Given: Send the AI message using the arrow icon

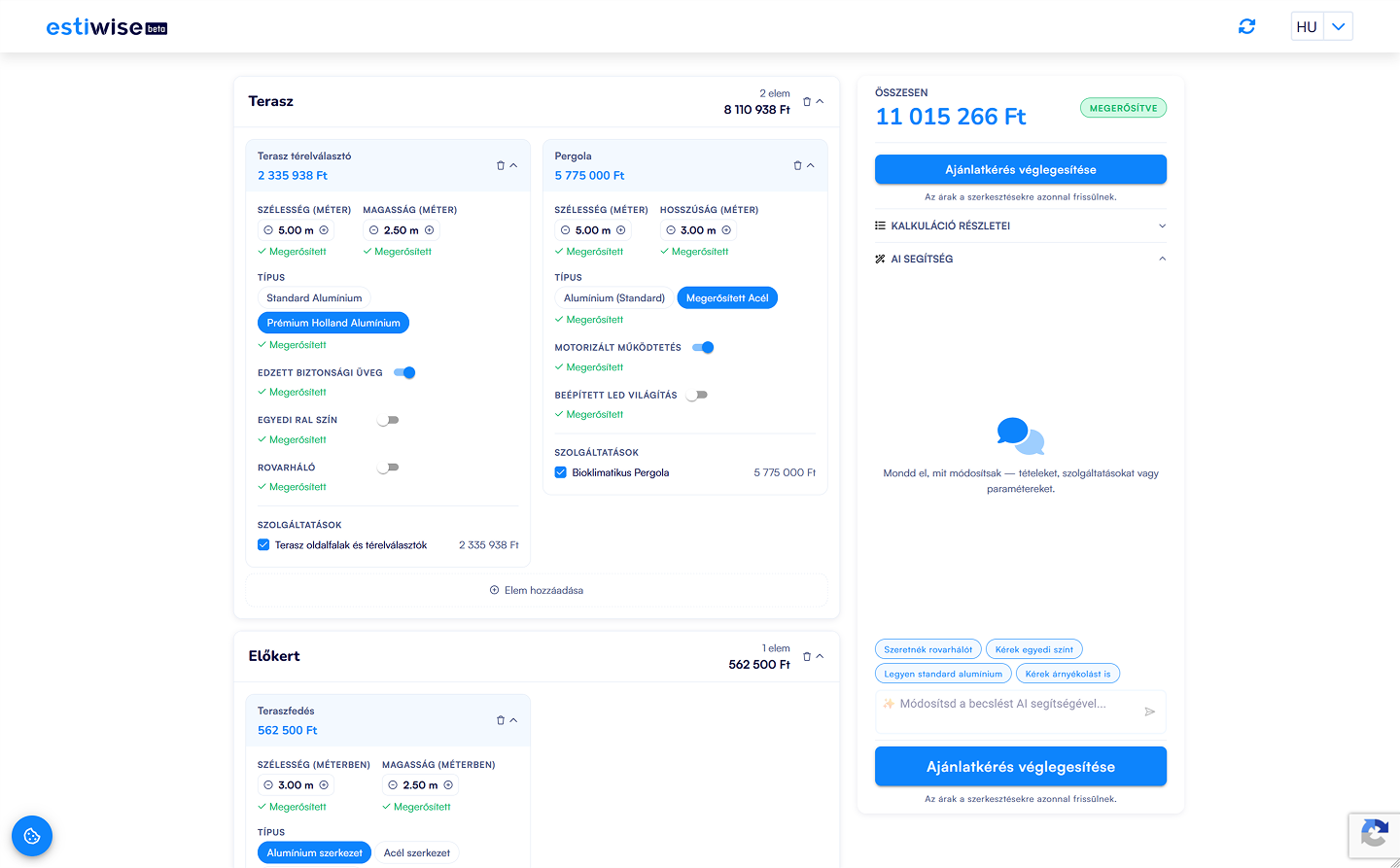Looking at the screenshot, I should click(x=1149, y=711).
